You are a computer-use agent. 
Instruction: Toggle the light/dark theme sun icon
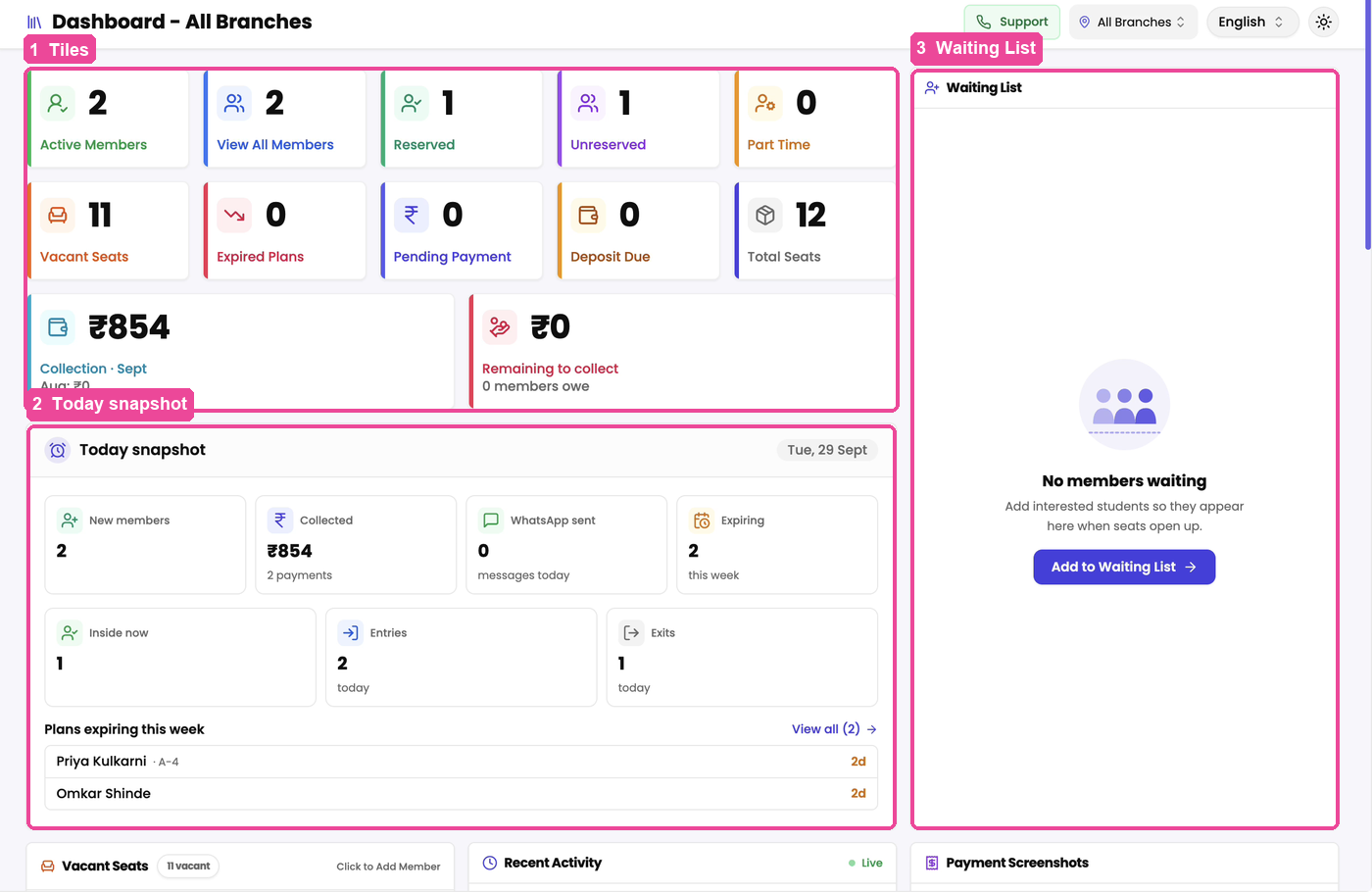pyautogui.click(x=1324, y=22)
